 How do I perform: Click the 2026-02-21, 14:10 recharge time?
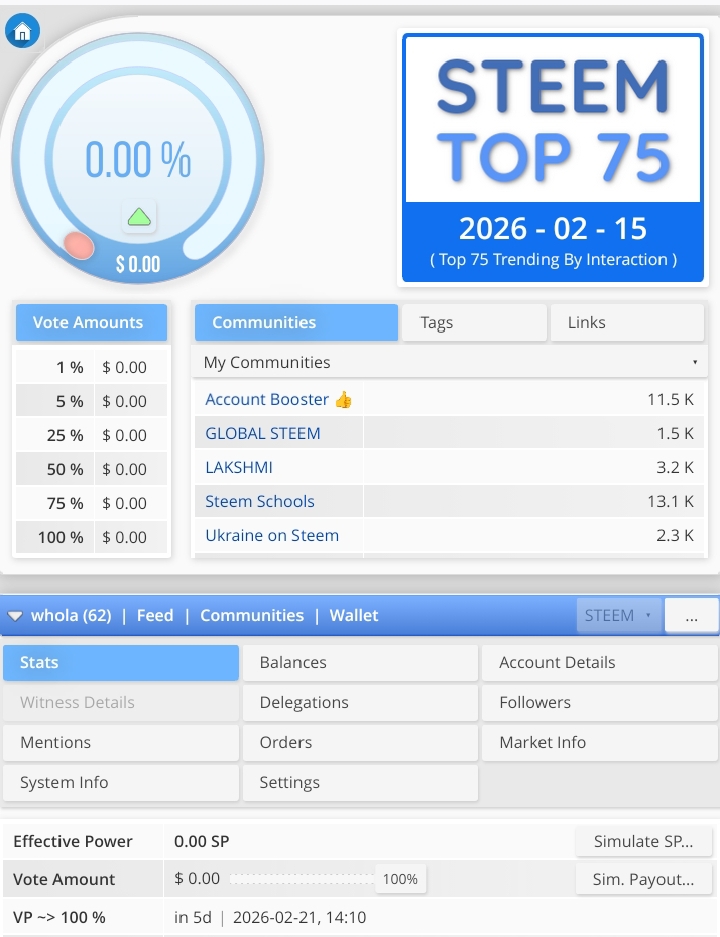click(299, 917)
